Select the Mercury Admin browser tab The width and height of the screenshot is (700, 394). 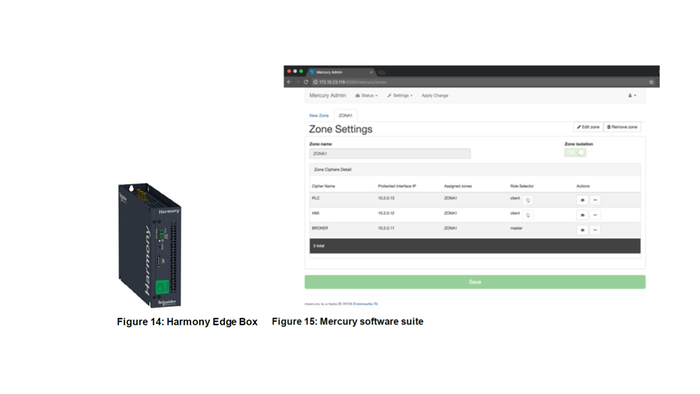[x=342, y=72]
